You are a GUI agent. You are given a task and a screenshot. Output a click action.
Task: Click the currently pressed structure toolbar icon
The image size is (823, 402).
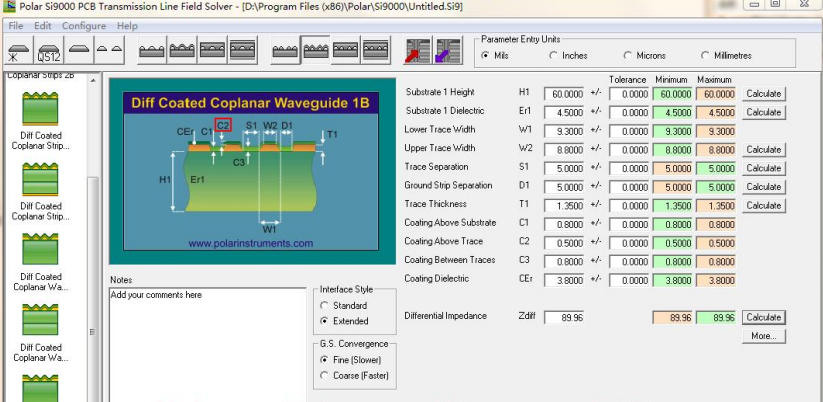coord(316,50)
